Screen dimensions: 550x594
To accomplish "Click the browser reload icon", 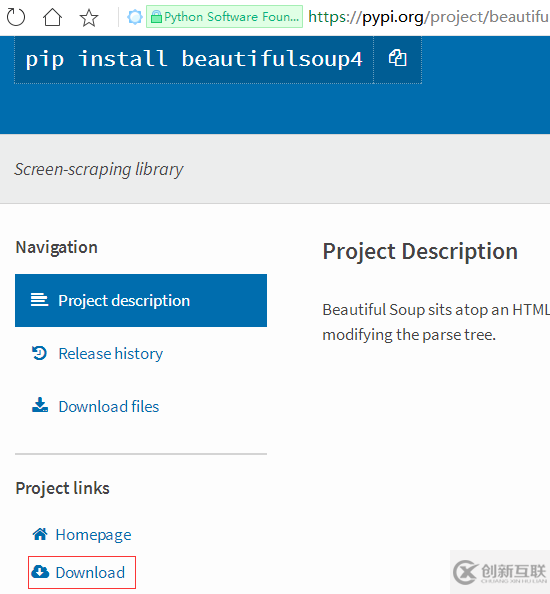I will pyautogui.click(x=16, y=17).
